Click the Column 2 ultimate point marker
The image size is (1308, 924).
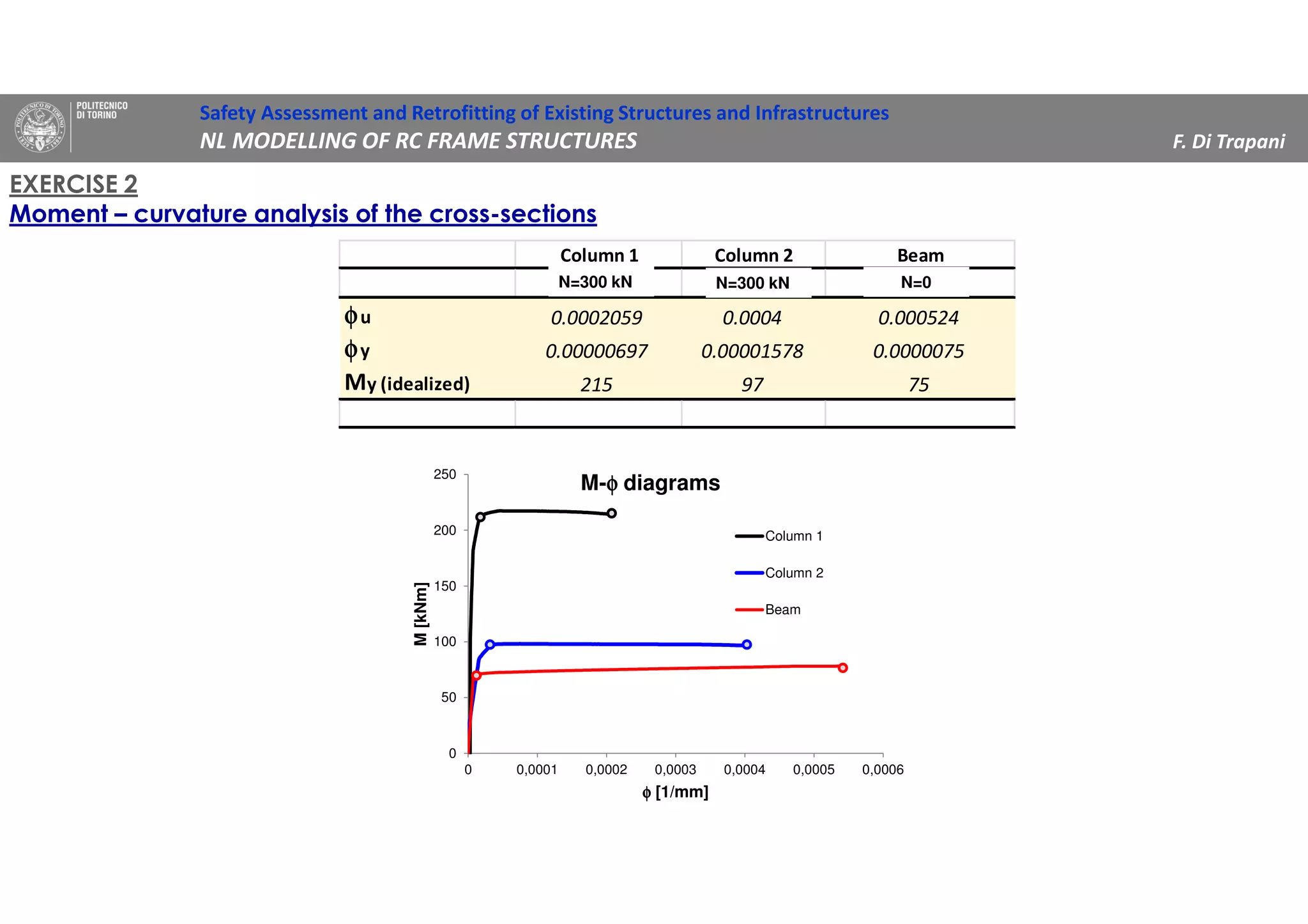[x=747, y=645]
